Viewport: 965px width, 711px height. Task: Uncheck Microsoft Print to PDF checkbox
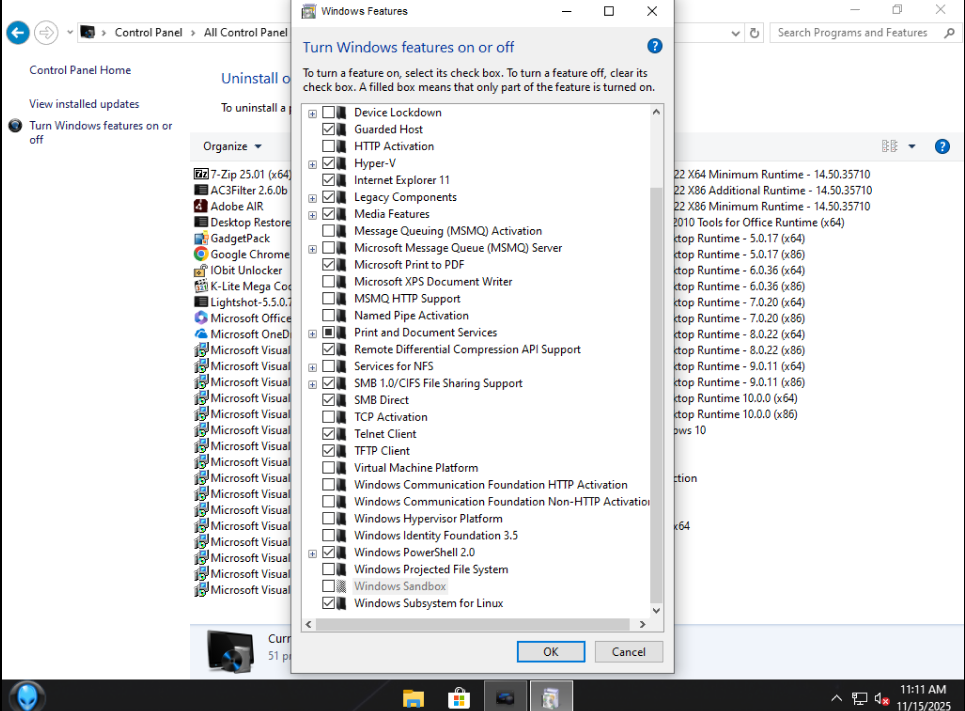(329, 265)
